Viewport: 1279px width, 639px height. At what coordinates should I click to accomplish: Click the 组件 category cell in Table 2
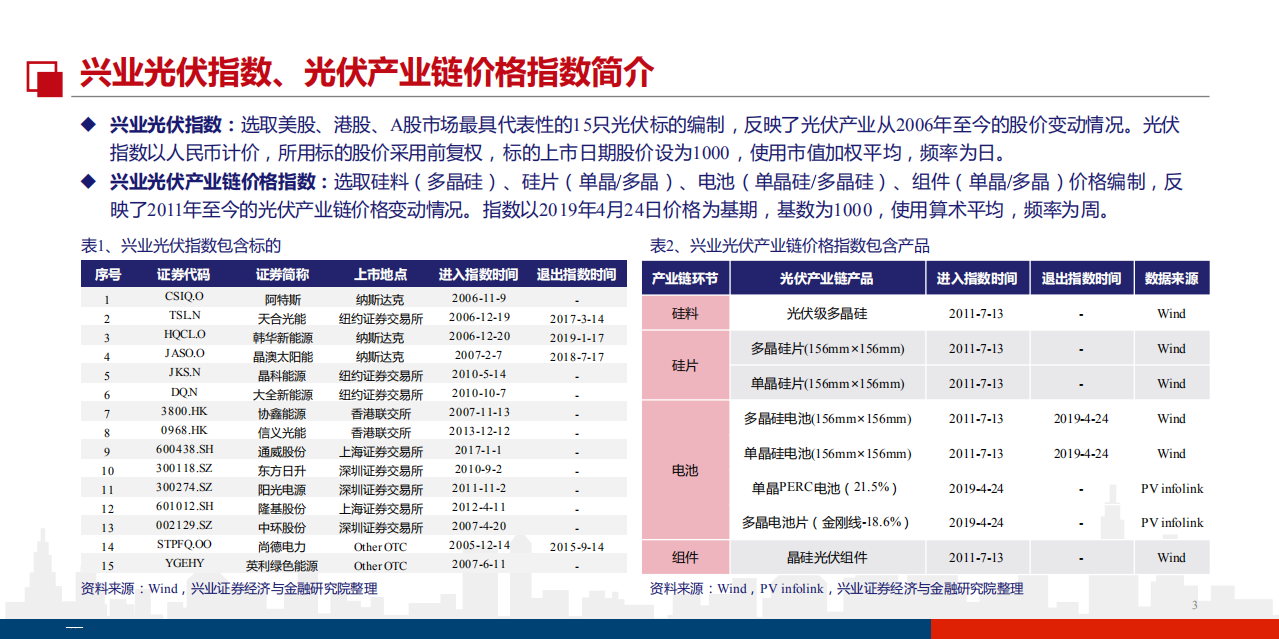[684, 557]
